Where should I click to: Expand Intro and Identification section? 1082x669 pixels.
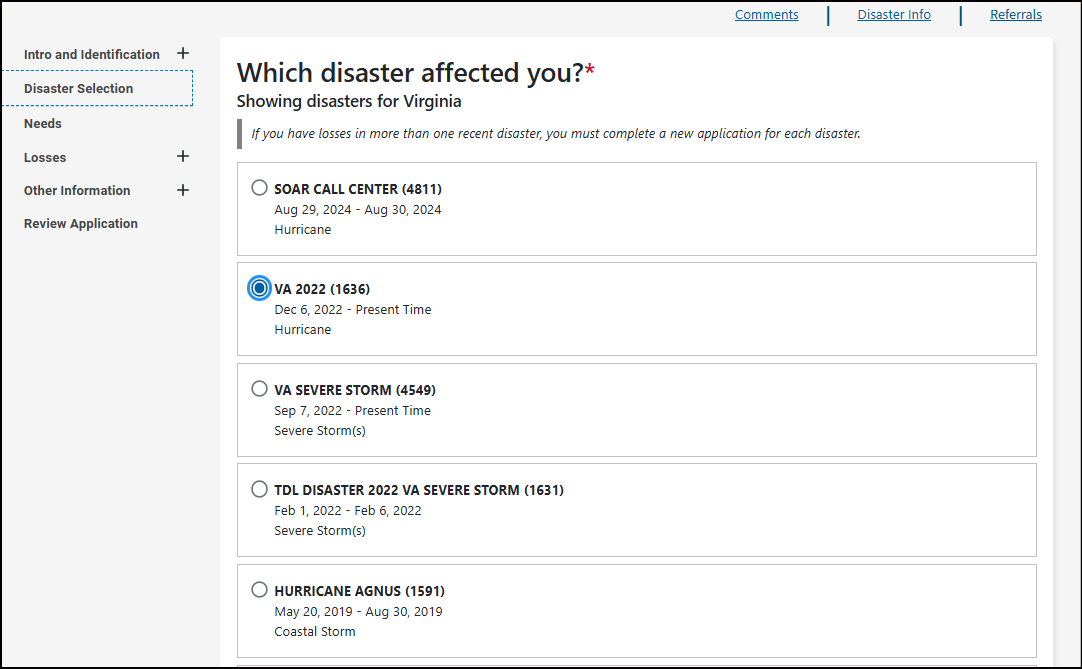click(183, 53)
